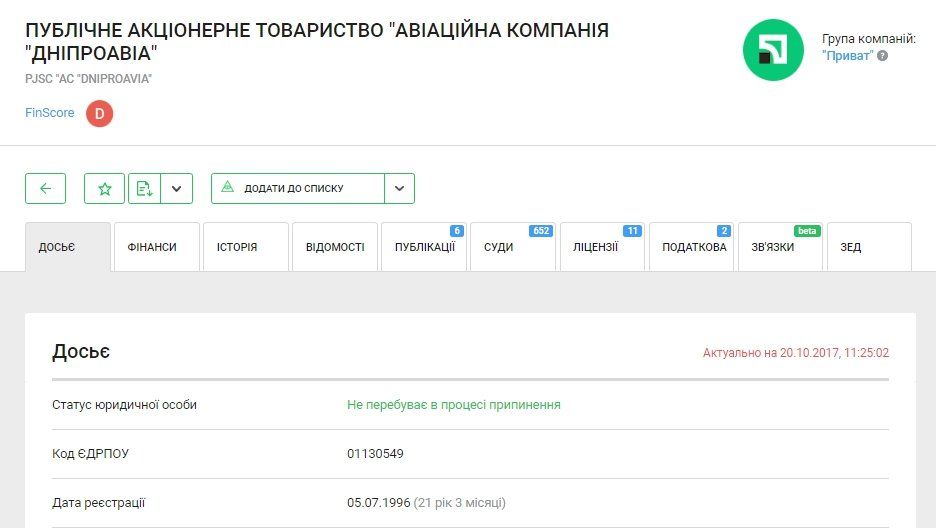Click the ЄДРПОУ code 01130549
The width and height of the screenshot is (936, 528).
[375, 454]
